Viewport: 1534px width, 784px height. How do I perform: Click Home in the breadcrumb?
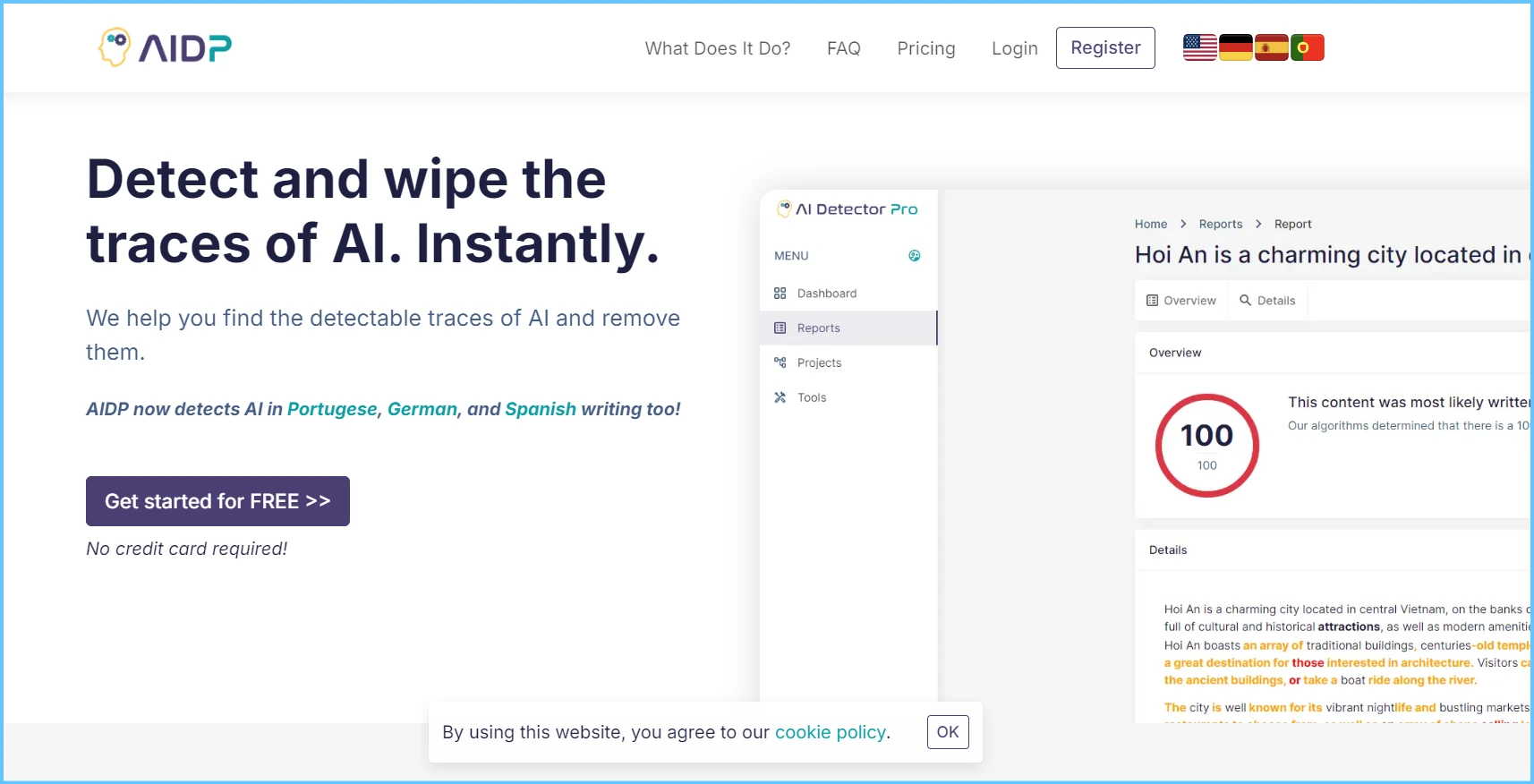(x=1151, y=224)
